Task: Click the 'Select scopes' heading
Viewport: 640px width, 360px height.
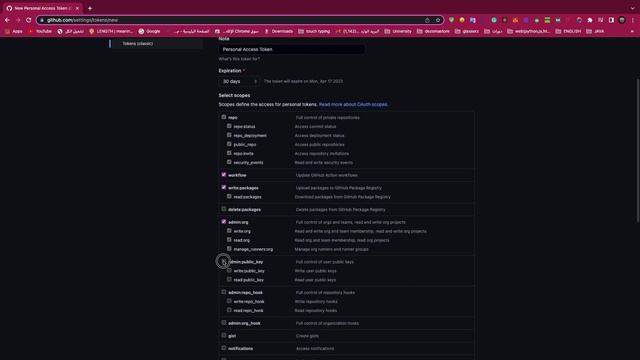Action: coord(234,95)
